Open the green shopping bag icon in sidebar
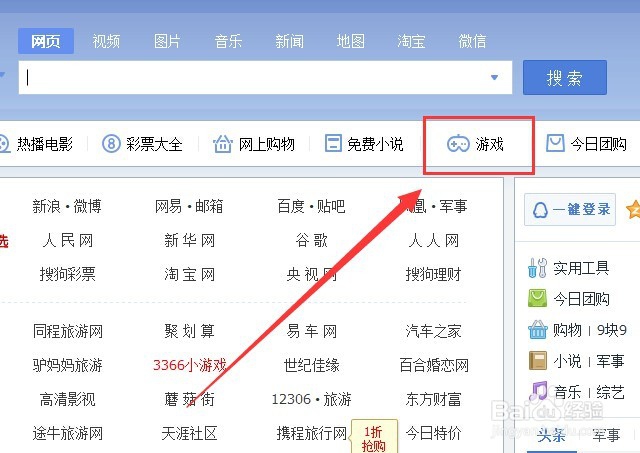Viewport: 640px width, 453px height. click(x=537, y=298)
